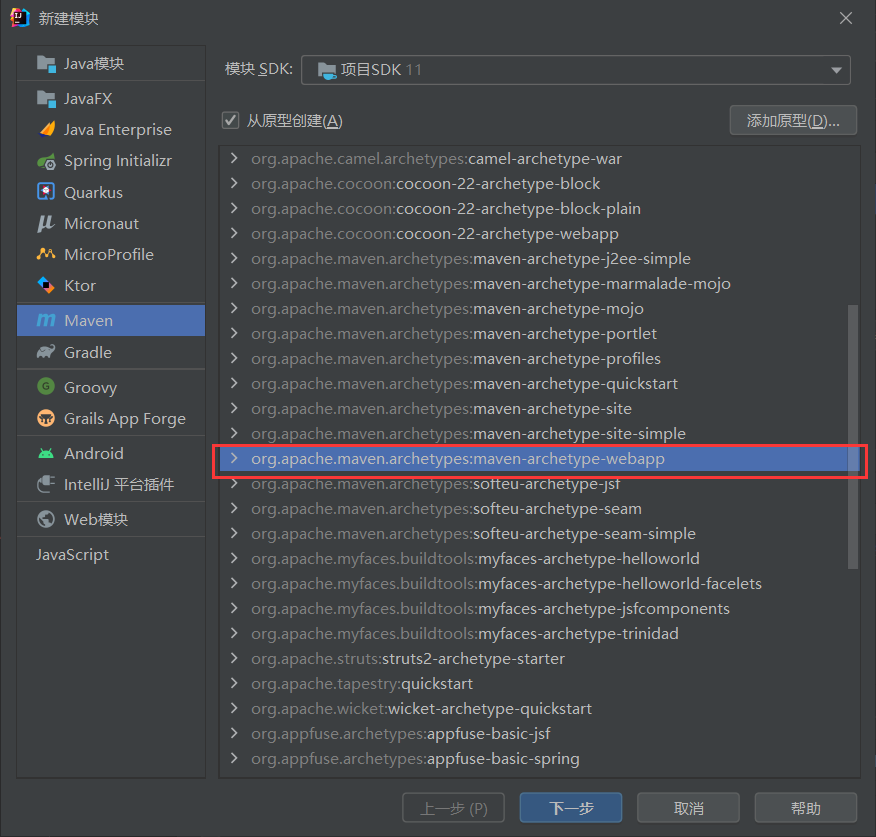This screenshot has width=876, height=837.
Task: Select appfuse-basic-jsf row
Action: [539, 734]
